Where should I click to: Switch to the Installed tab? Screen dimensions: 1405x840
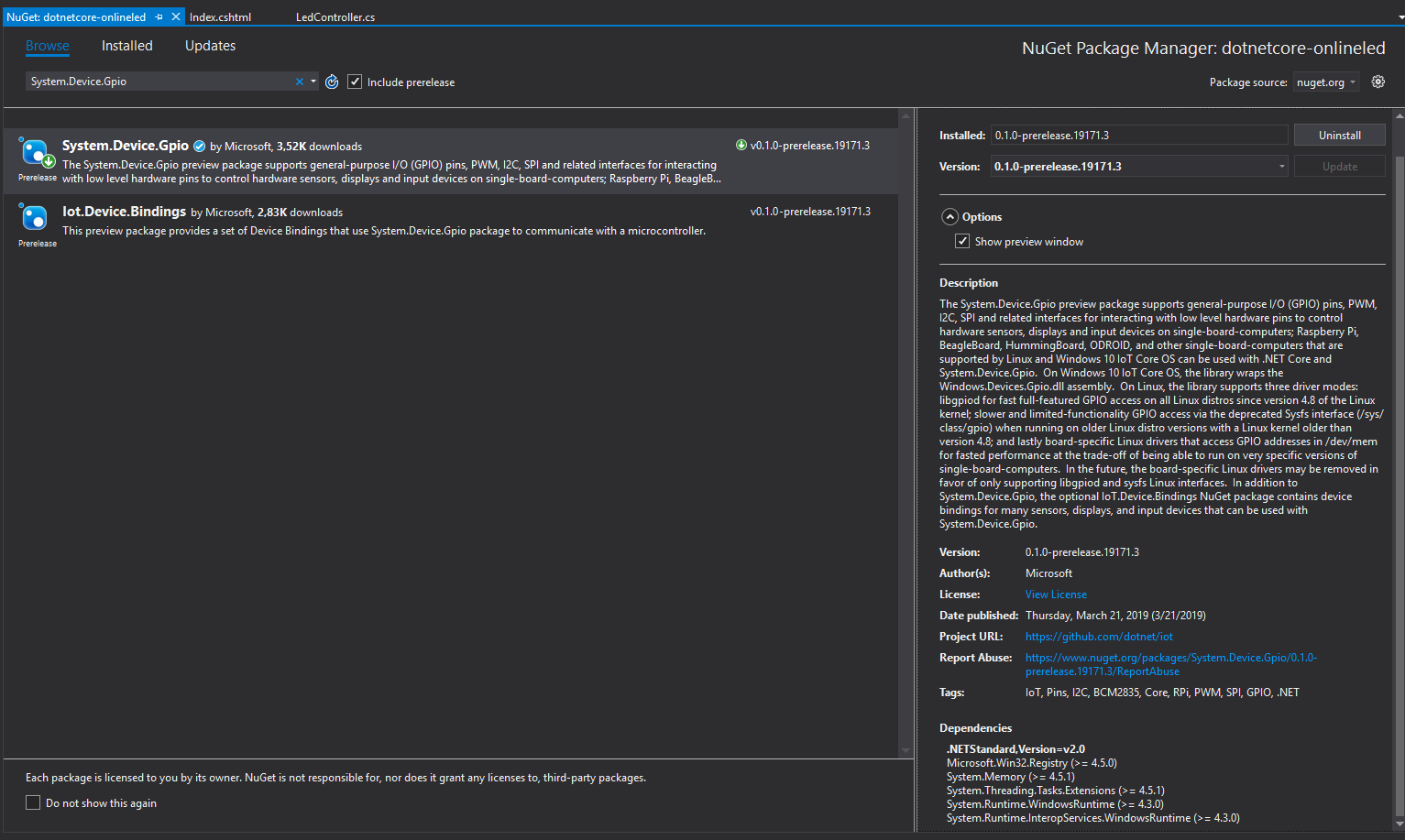[x=127, y=46]
